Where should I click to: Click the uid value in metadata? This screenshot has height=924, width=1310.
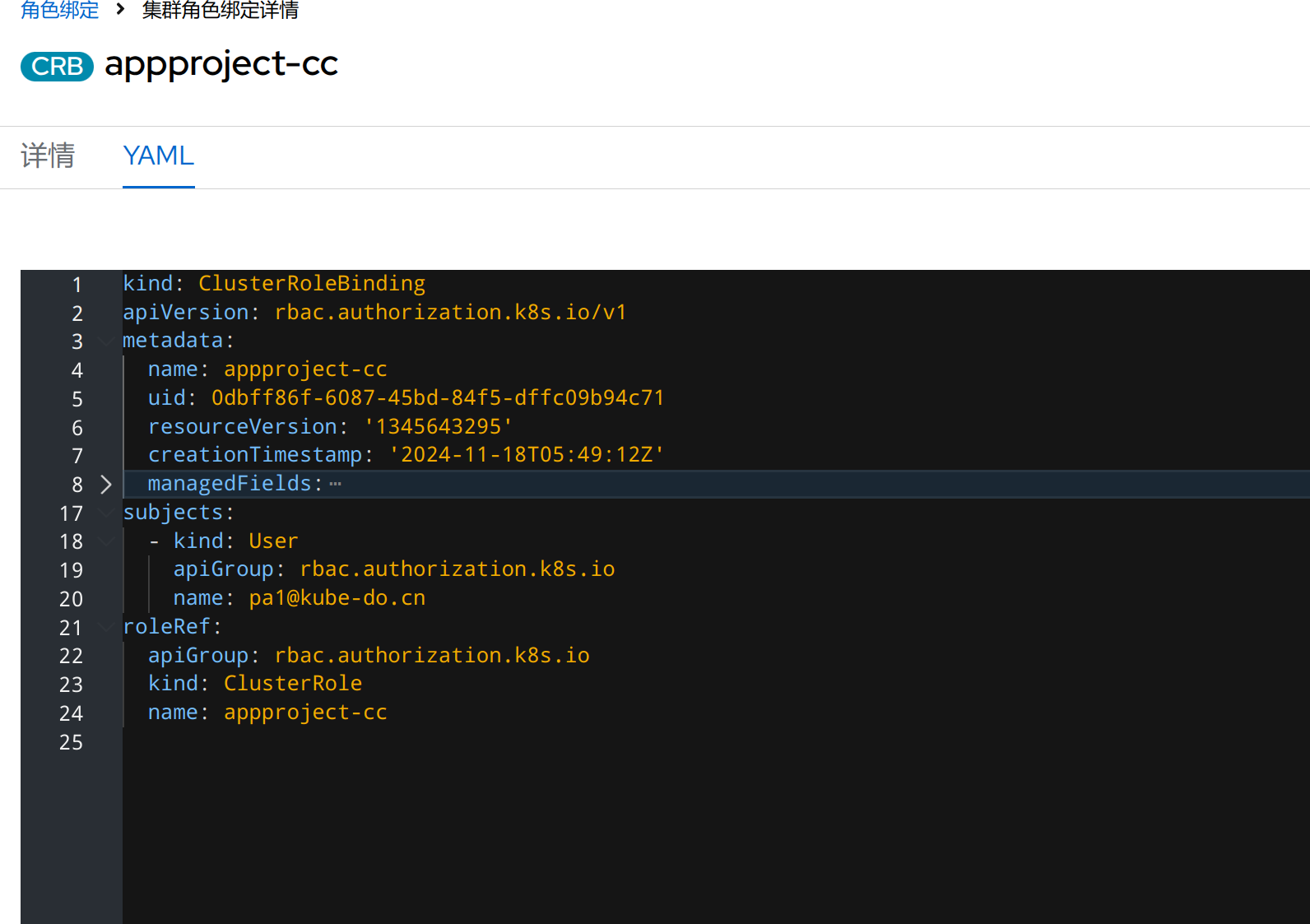pos(437,398)
